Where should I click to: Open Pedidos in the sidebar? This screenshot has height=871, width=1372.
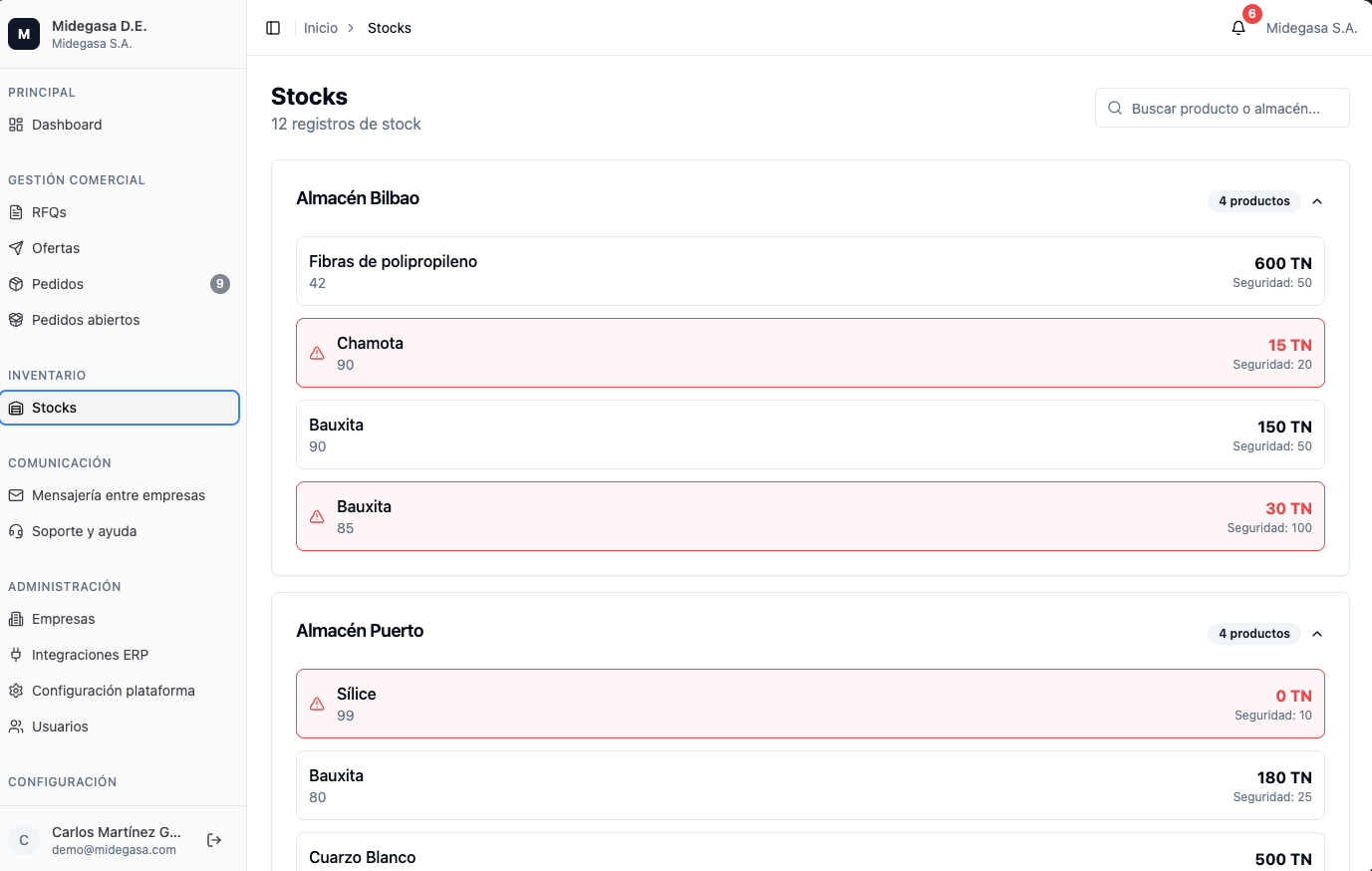tap(120, 284)
